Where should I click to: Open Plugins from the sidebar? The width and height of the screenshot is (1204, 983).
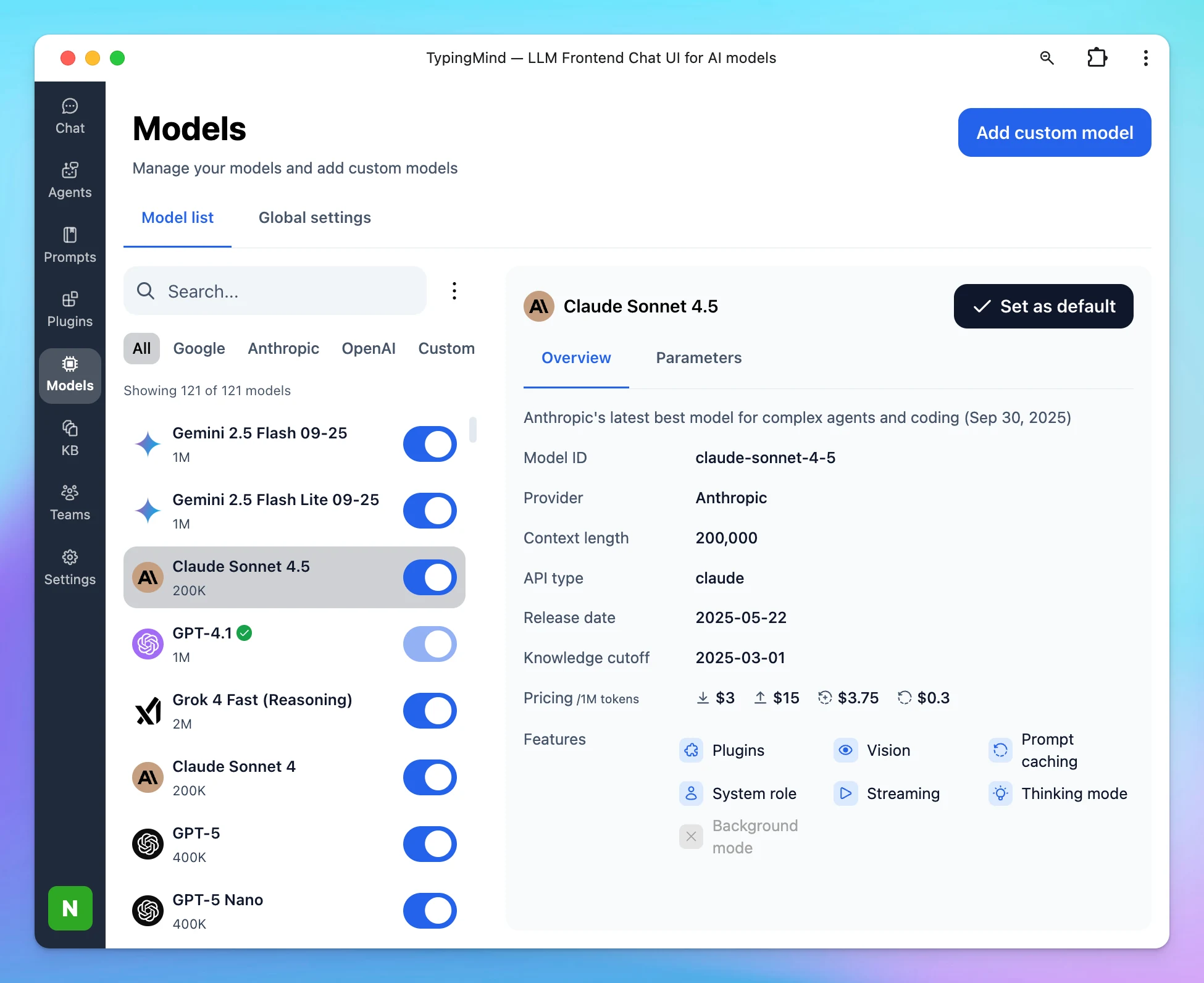click(x=70, y=310)
